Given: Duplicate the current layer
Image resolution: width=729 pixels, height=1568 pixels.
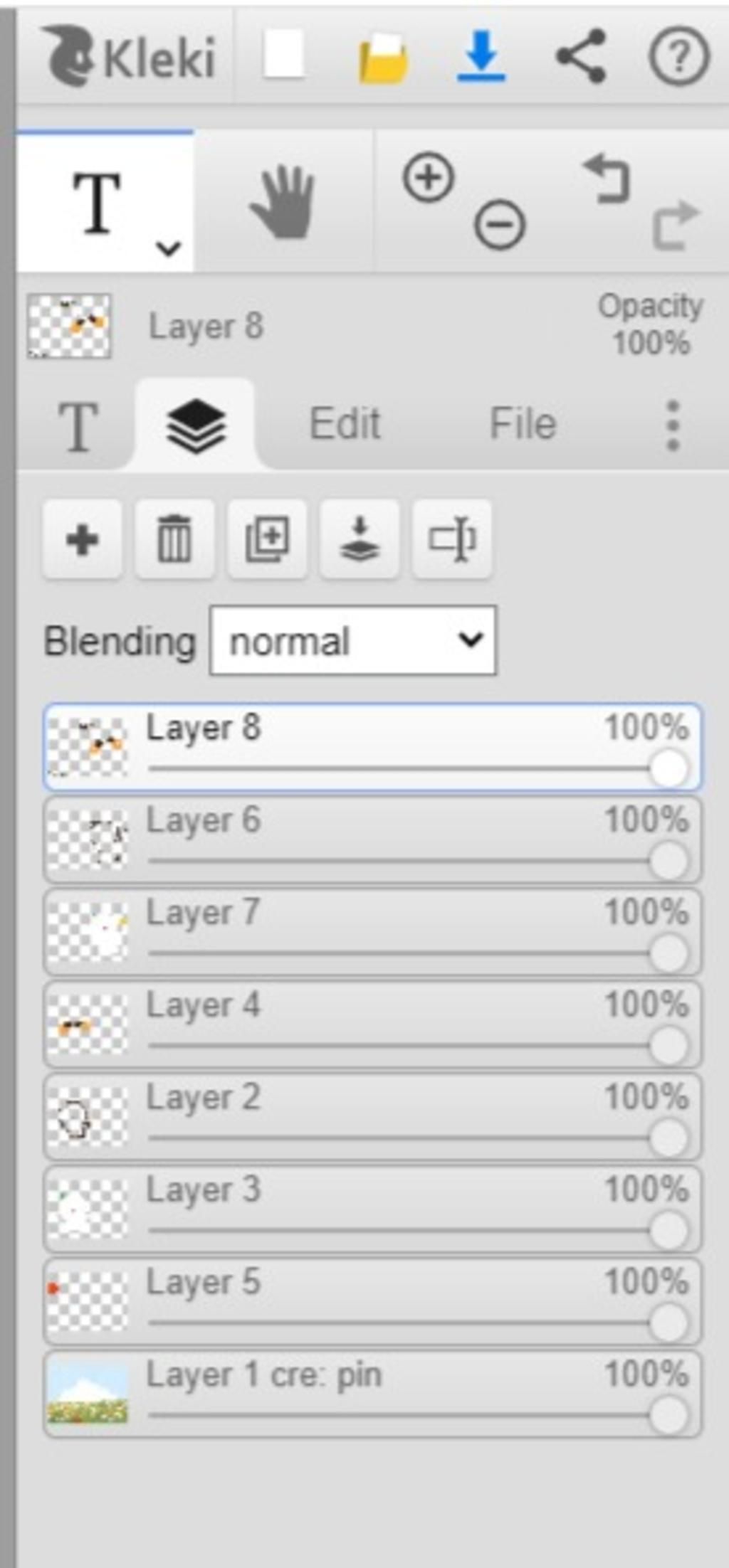Looking at the screenshot, I should point(267,539).
